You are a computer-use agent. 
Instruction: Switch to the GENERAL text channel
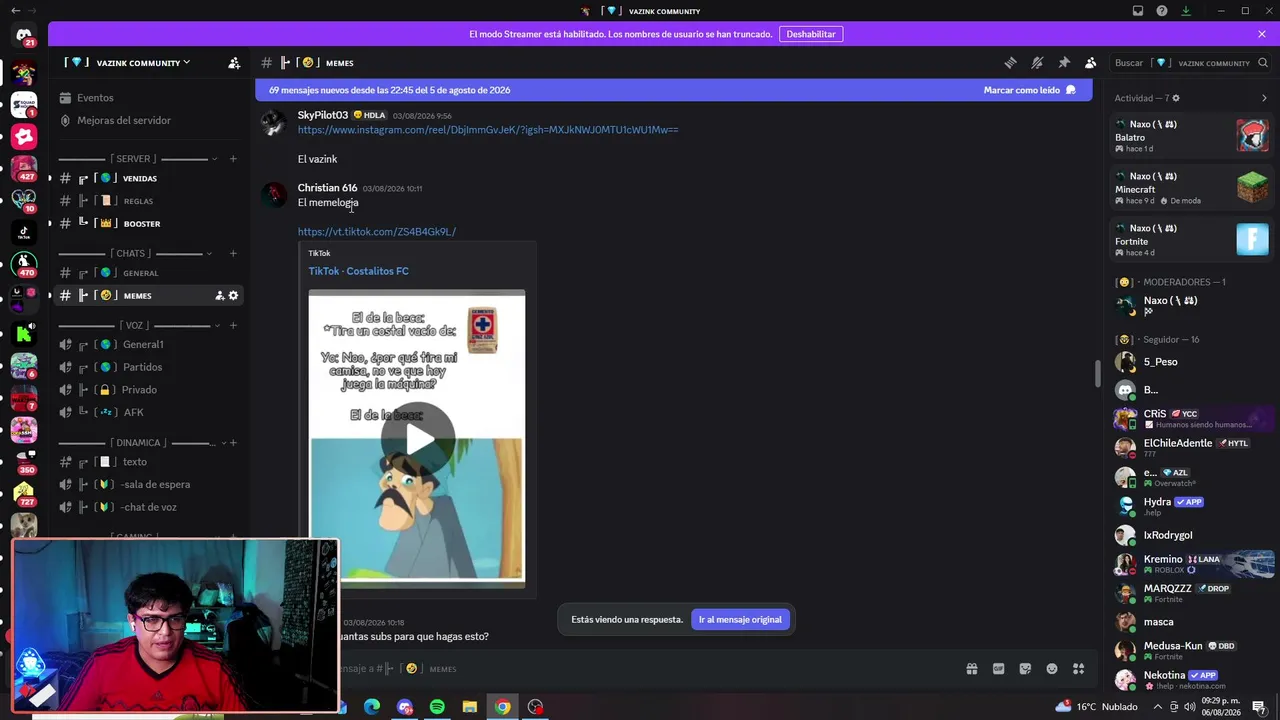[x=151, y=273]
